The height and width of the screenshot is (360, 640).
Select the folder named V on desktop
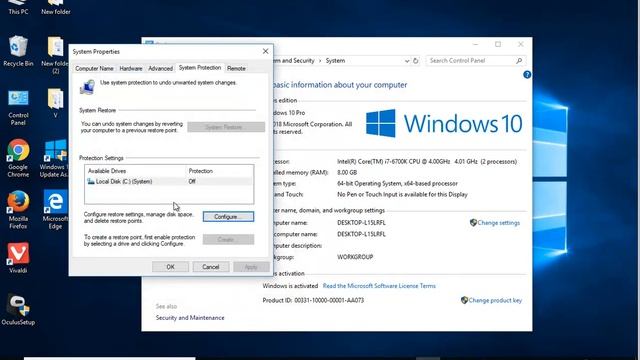[x=55, y=103]
